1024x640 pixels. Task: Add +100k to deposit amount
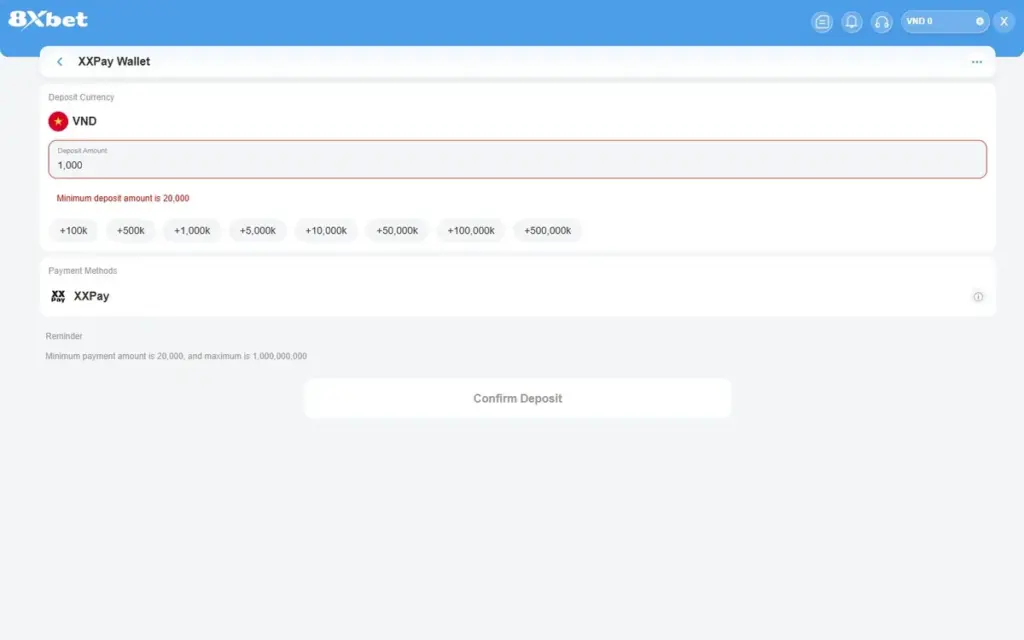pyautogui.click(x=73, y=231)
